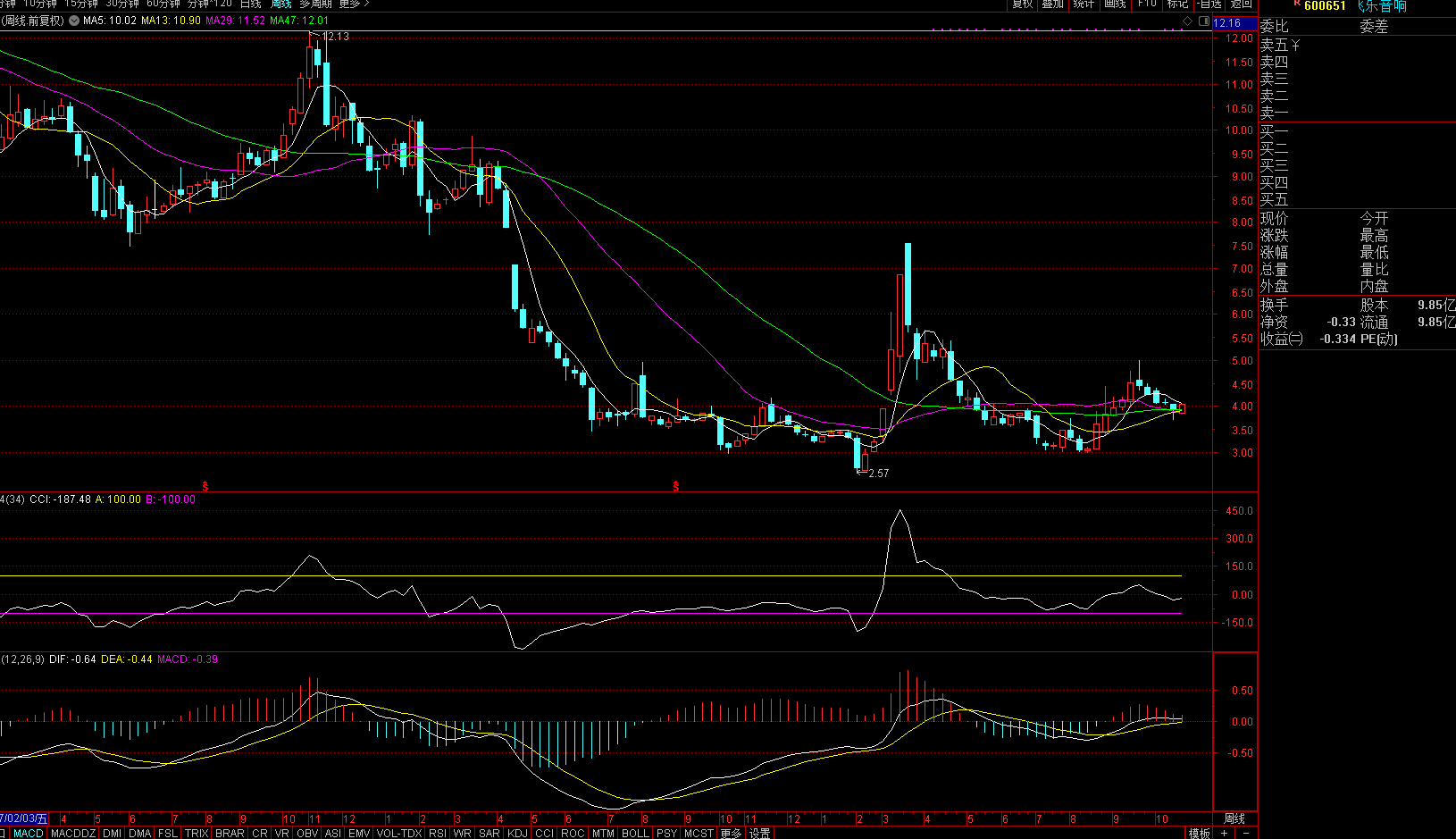Click the second red S marker below the chart

[x=676, y=486]
